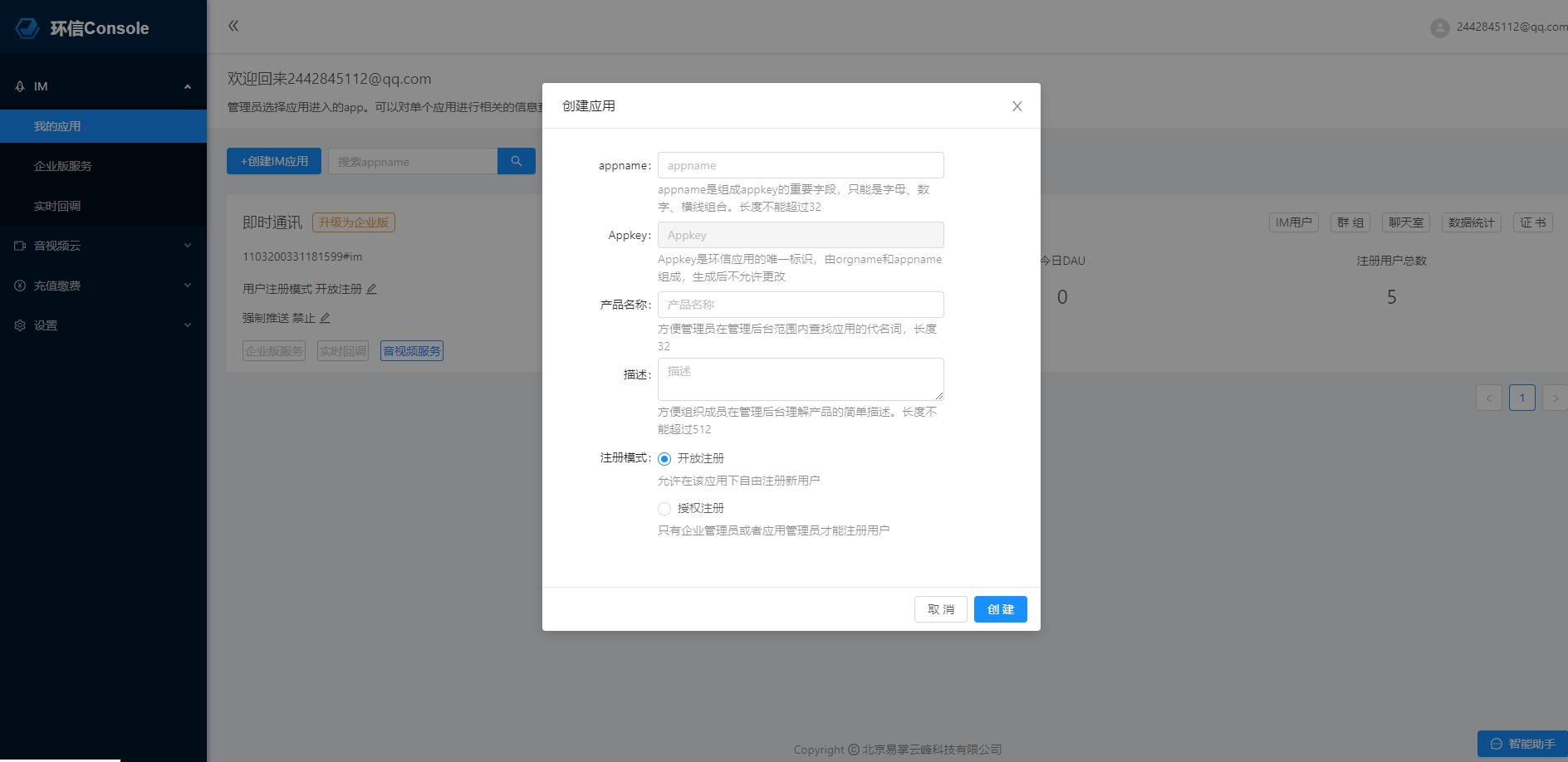Click the 取消 button in the dialog

[x=941, y=609]
